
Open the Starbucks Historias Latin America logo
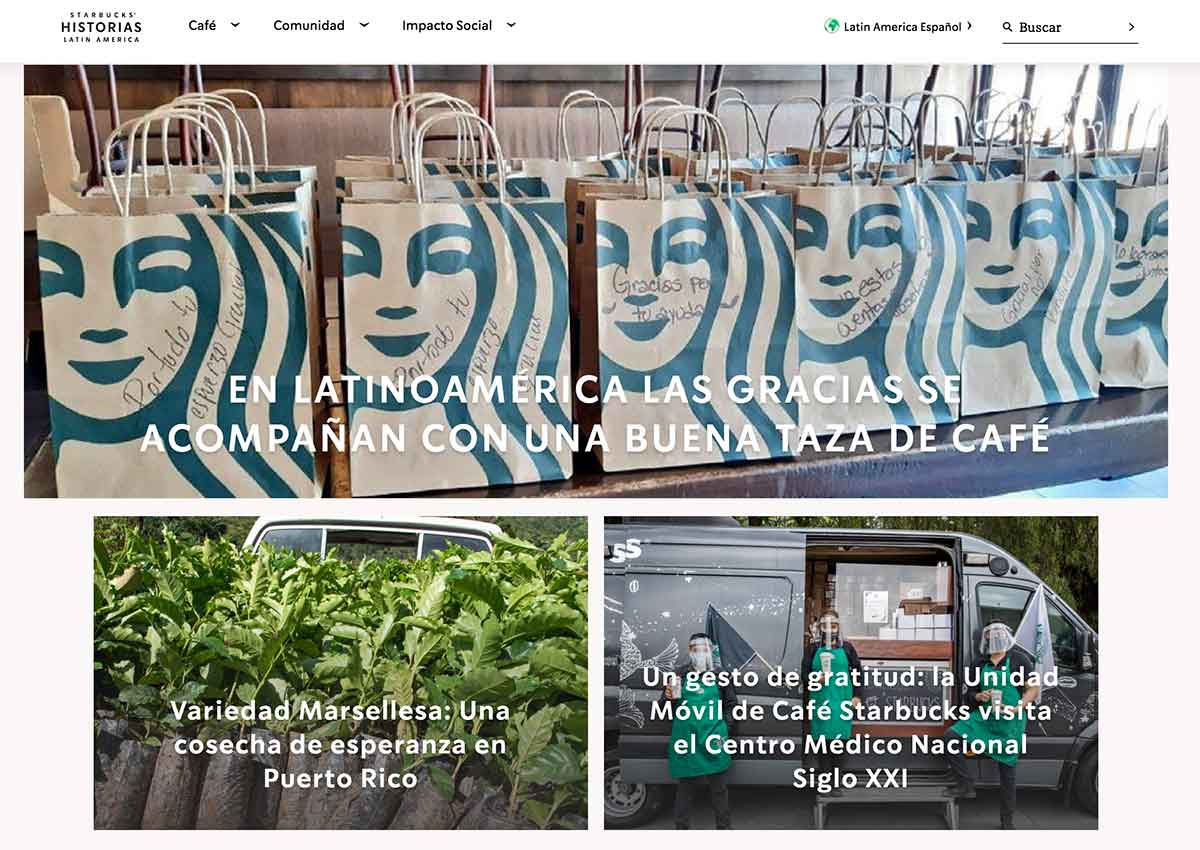101,27
